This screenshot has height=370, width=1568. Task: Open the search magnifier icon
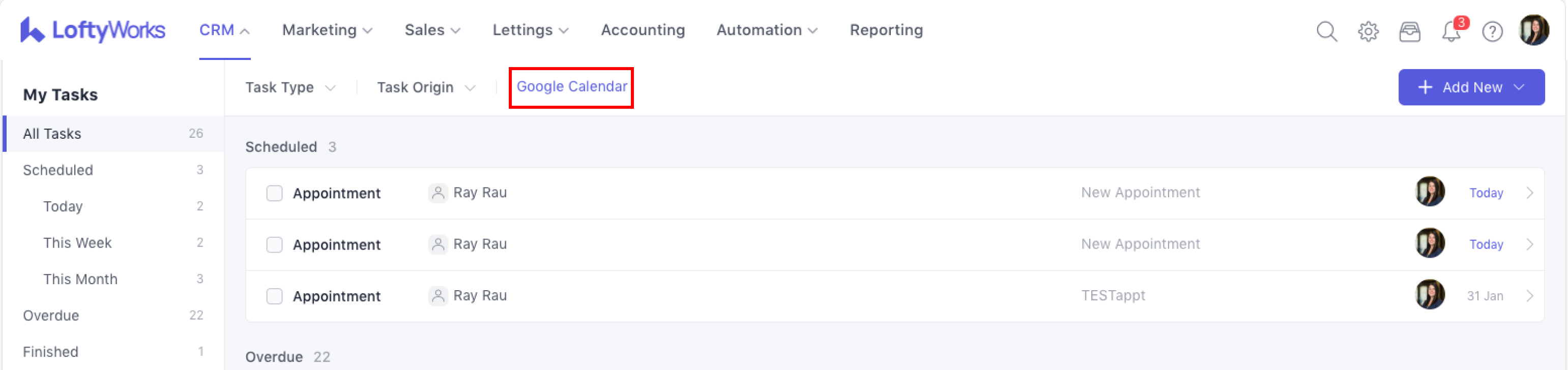pyautogui.click(x=1326, y=31)
